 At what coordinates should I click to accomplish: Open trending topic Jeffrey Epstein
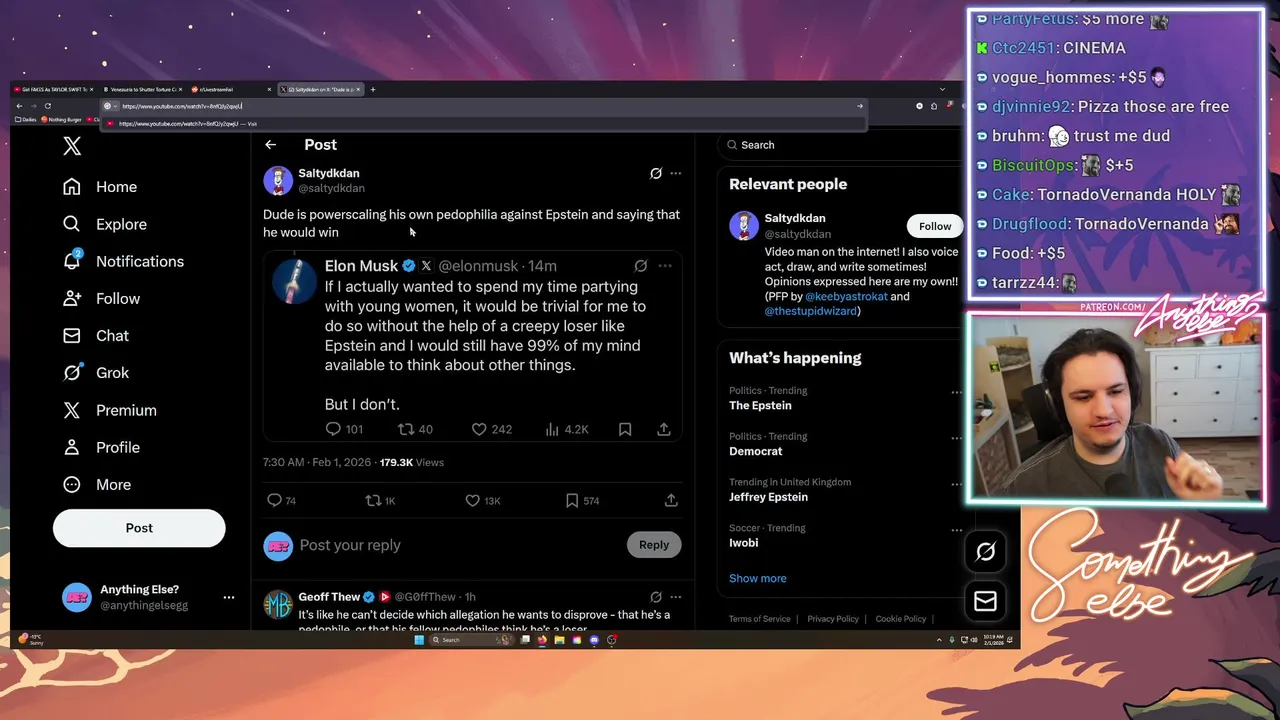coord(768,497)
